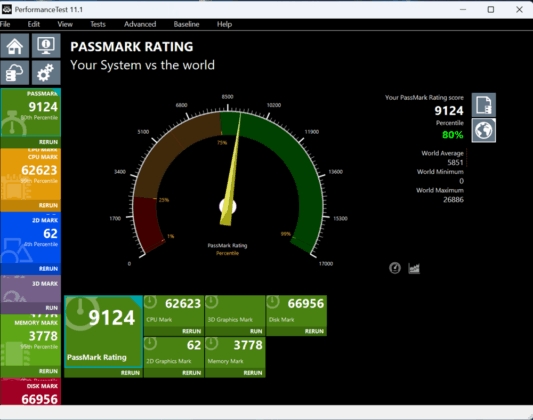533x420 pixels.
Task: Click the PASSMARK RATING heading
Action: point(132,47)
